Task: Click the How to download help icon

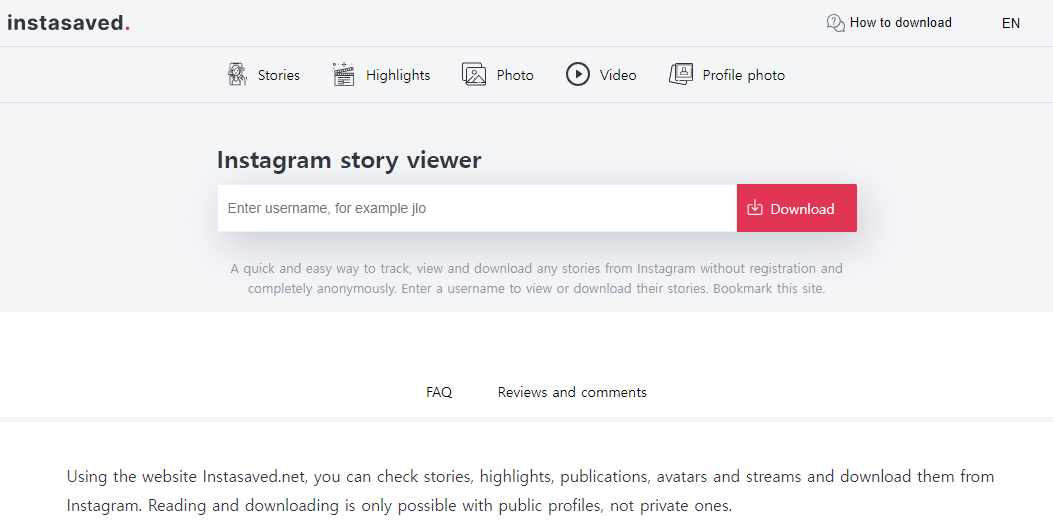Action: click(835, 23)
